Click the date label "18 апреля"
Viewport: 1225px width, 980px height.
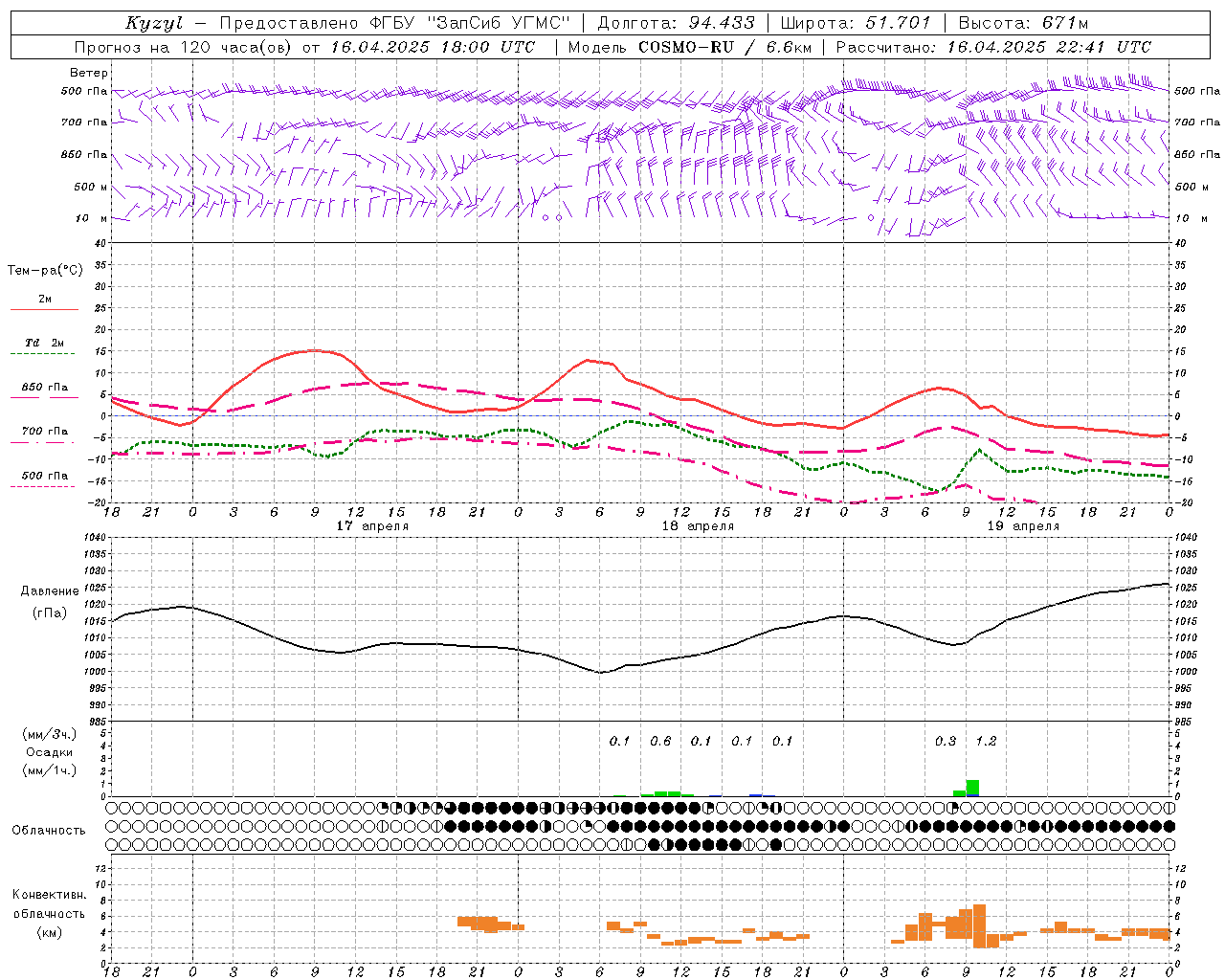coord(698,526)
